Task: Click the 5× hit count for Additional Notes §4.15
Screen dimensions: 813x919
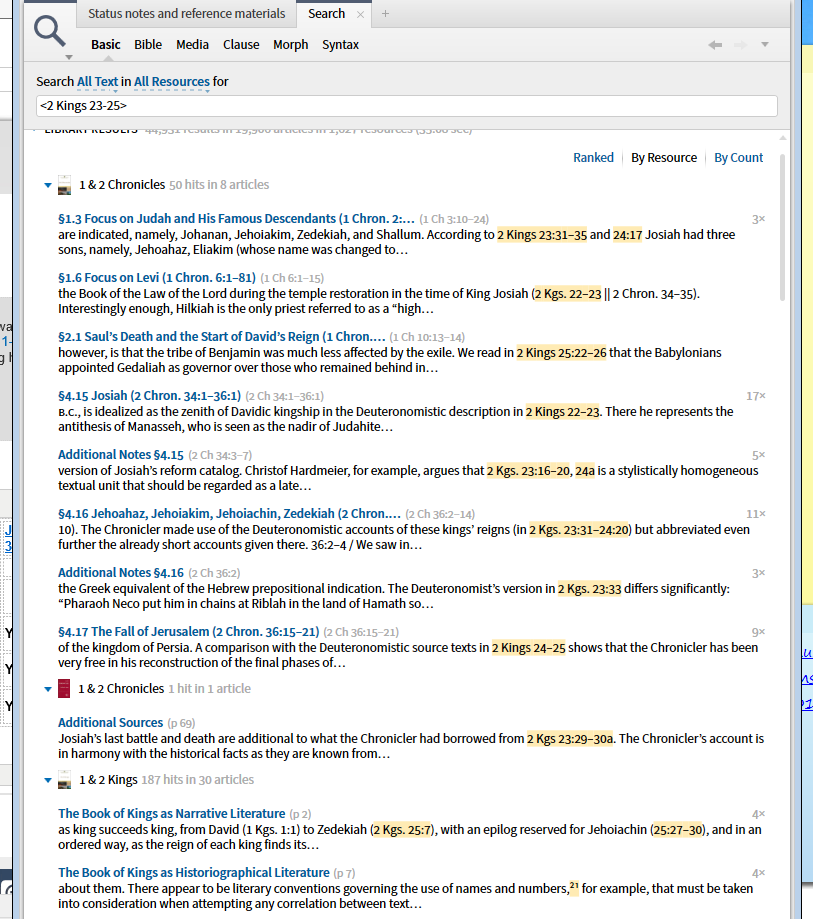Action: click(x=758, y=455)
